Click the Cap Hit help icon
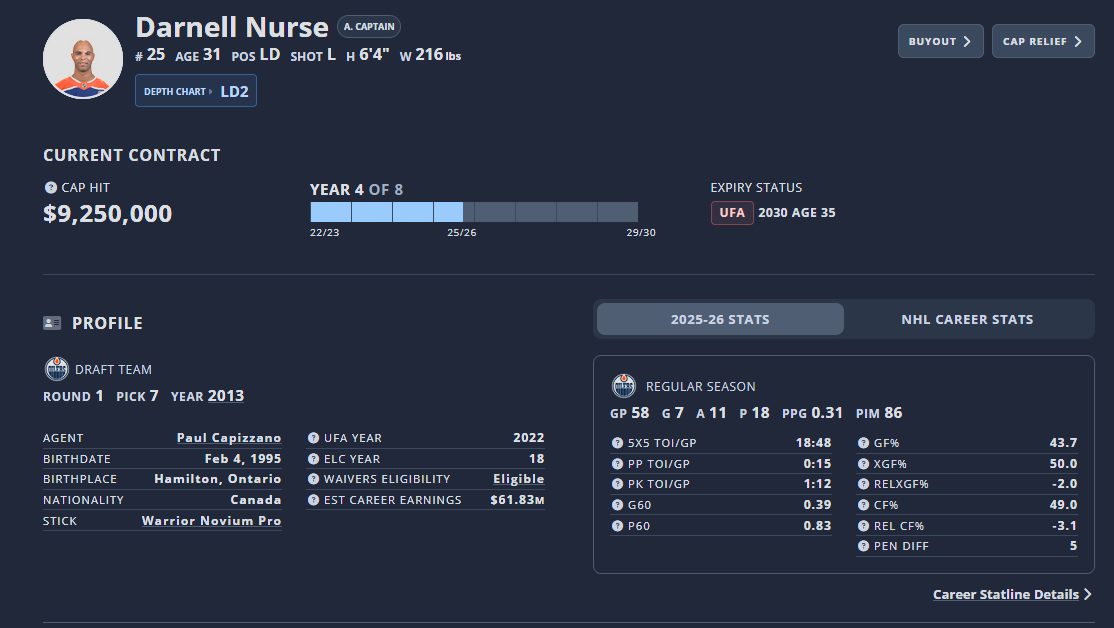The width and height of the screenshot is (1114, 628). coord(50,188)
